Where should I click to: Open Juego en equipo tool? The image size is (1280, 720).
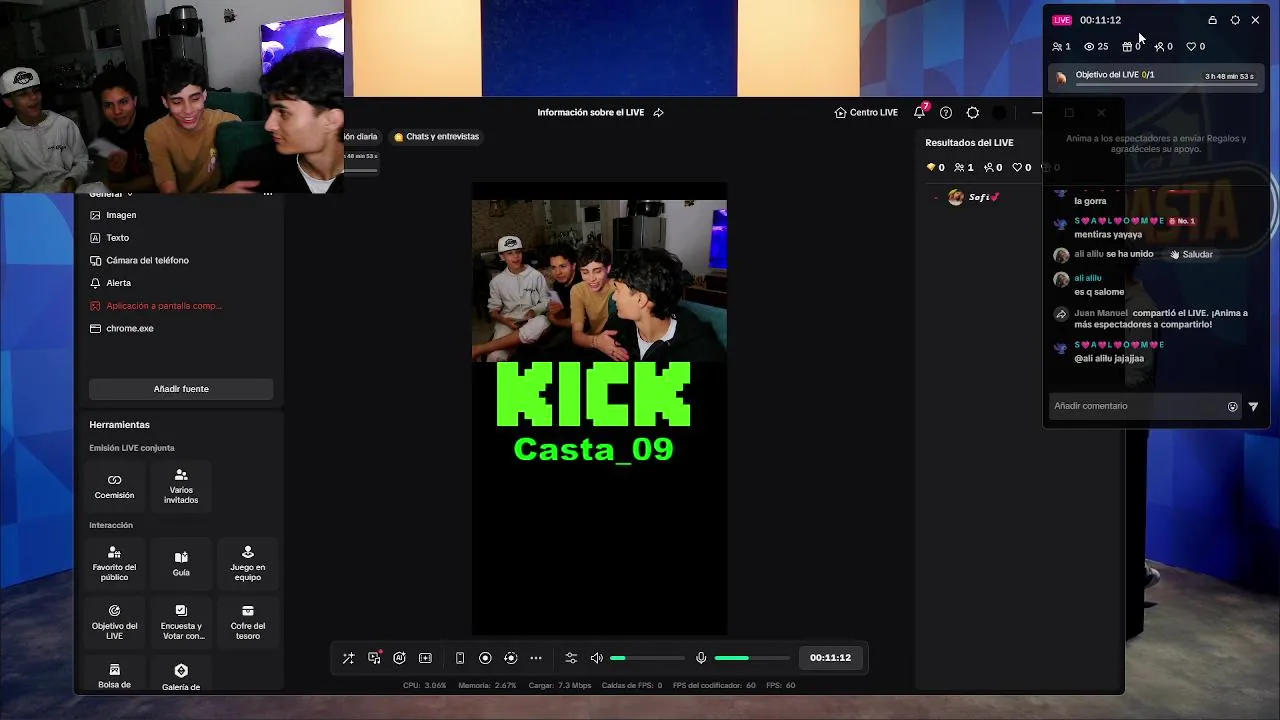(248, 564)
